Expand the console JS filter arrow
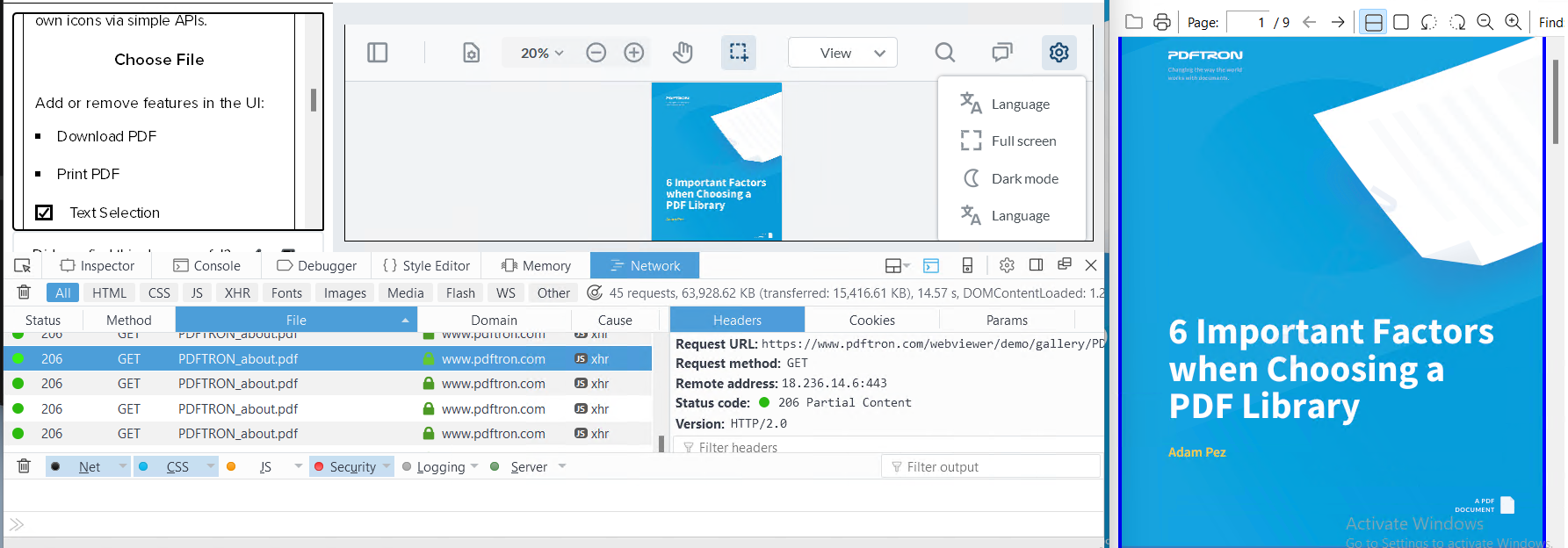The height and width of the screenshot is (548, 1568). [x=299, y=466]
